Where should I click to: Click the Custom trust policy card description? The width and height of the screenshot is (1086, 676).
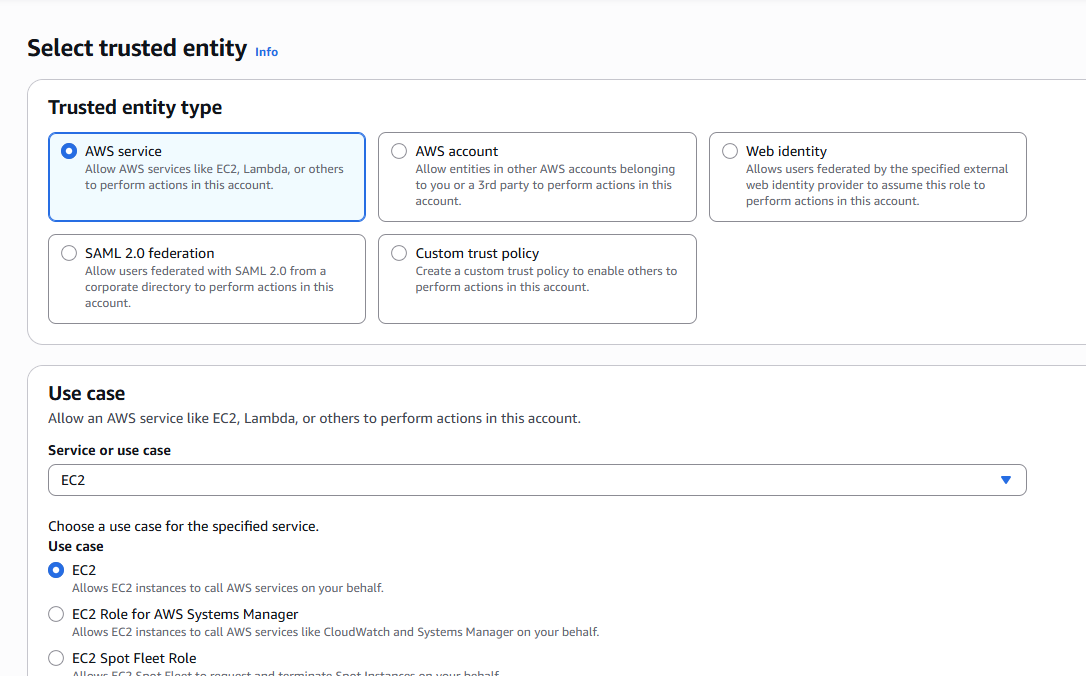546,279
